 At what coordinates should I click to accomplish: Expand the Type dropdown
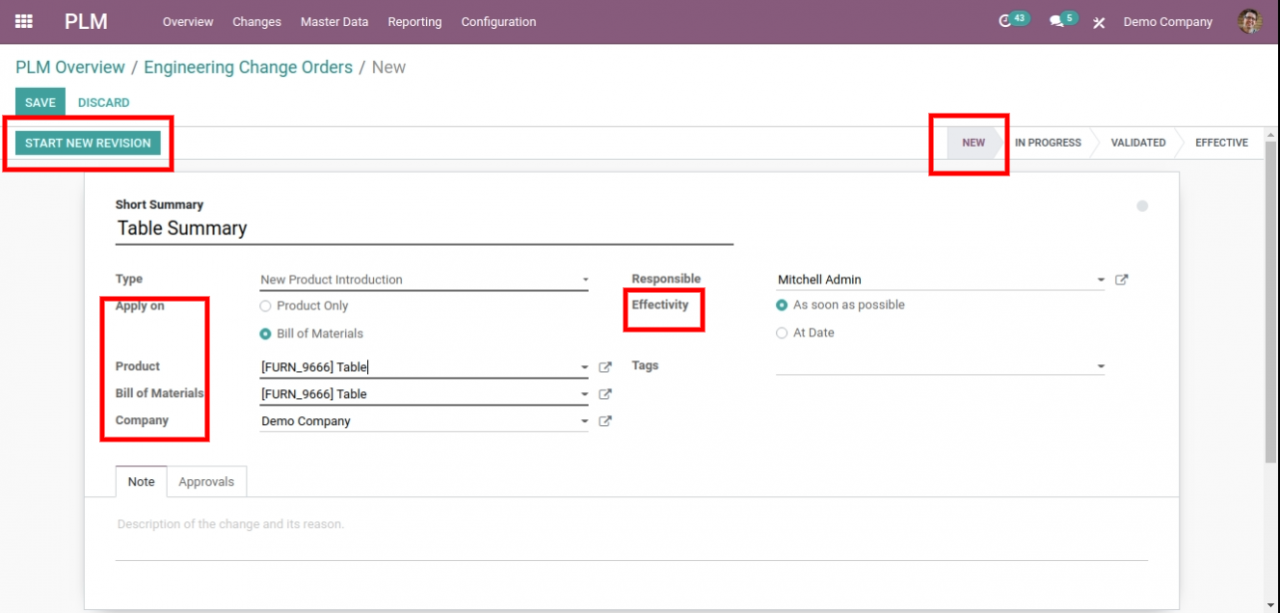coord(585,281)
